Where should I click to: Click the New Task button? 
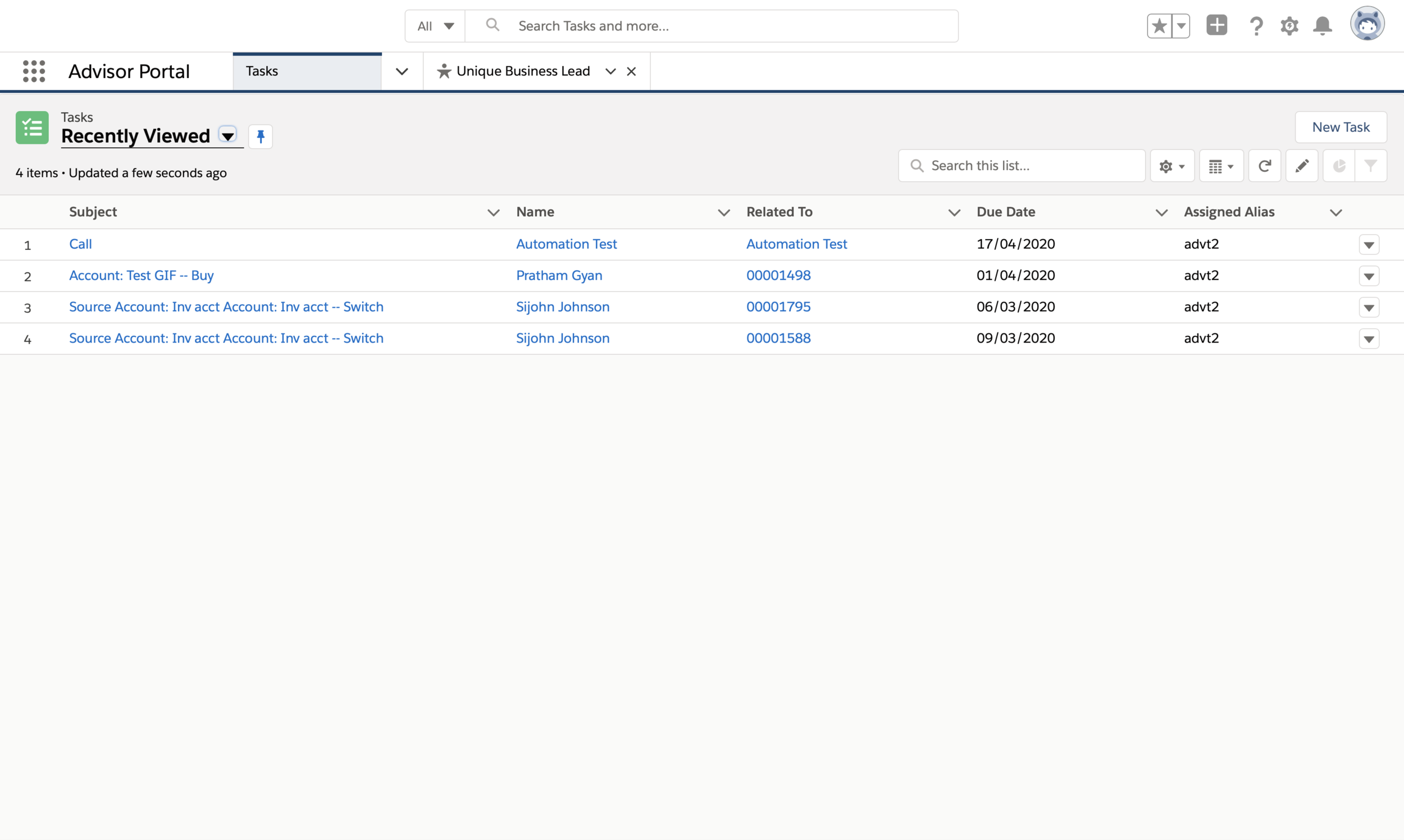point(1340,127)
